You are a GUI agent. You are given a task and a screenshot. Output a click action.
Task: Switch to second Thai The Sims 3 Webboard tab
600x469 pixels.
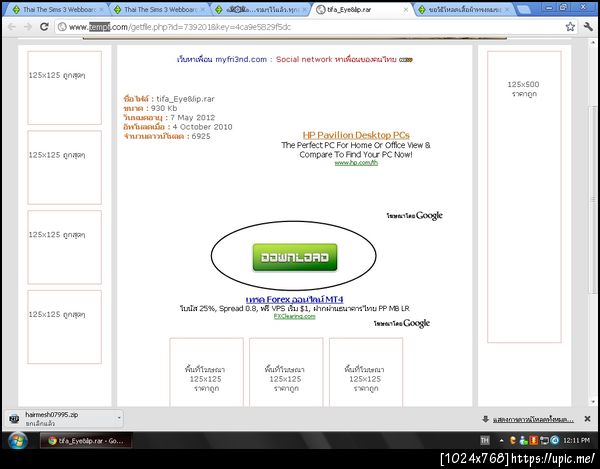click(x=160, y=10)
